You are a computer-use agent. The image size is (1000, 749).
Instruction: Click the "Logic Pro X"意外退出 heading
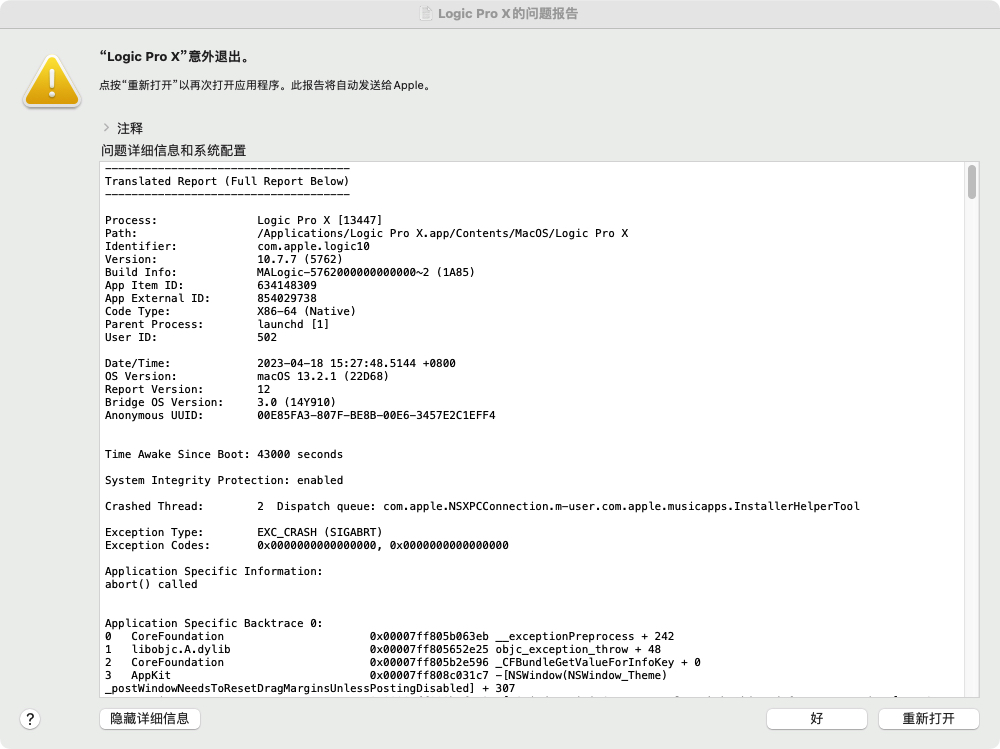coord(174,57)
